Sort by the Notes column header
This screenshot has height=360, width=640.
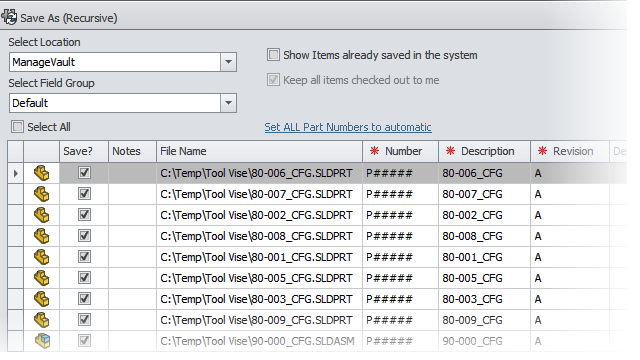click(x=132, y=151)
